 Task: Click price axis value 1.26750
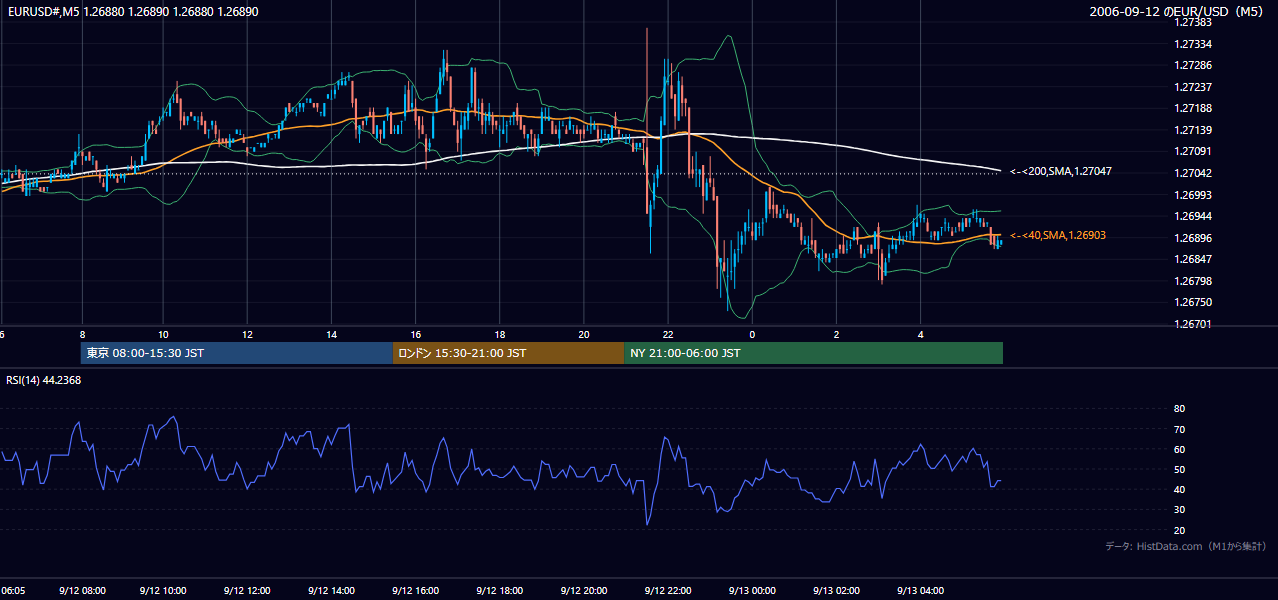click(x=1192, y=302)
